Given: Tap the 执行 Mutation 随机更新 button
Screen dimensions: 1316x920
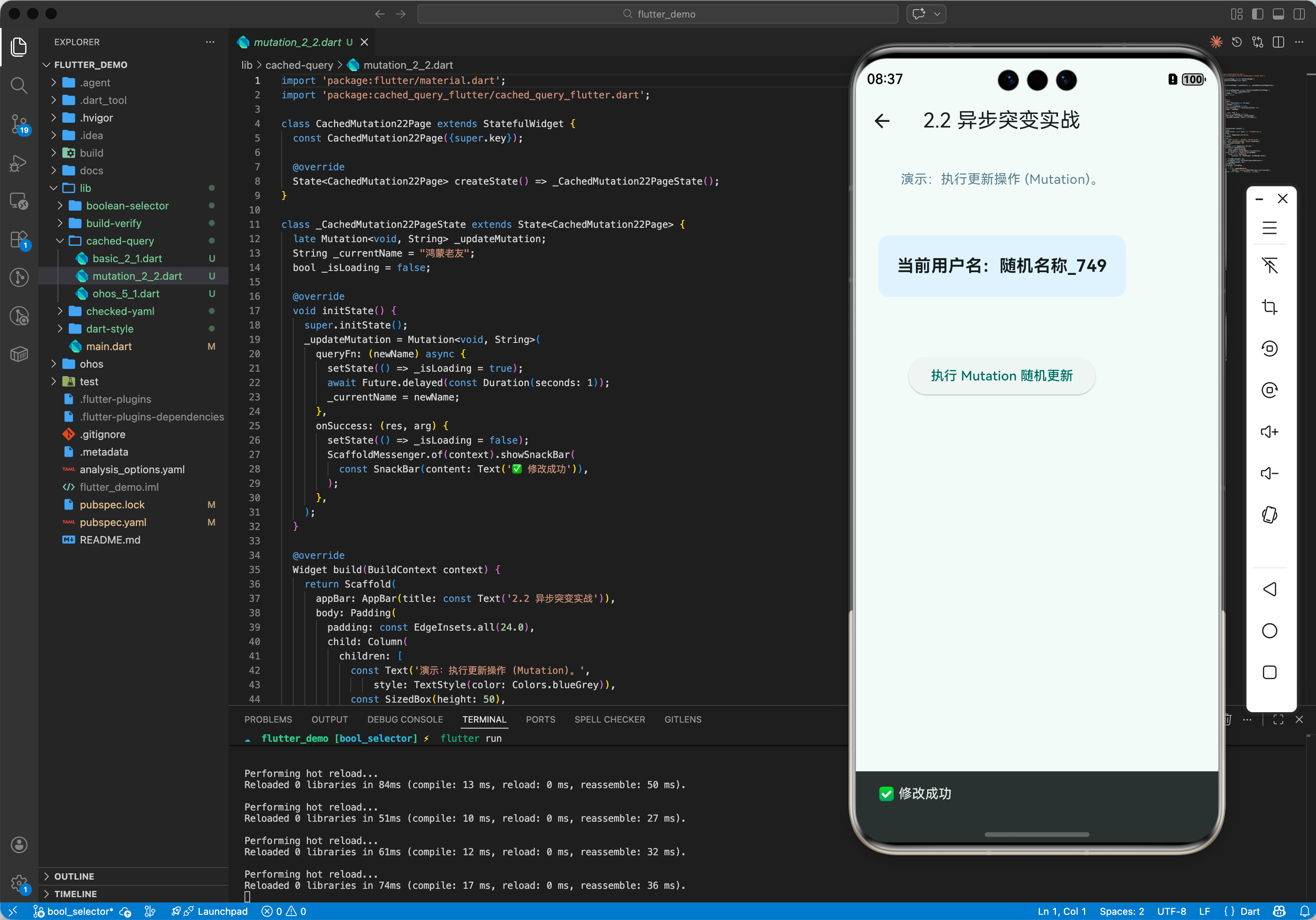Looking at the screenshot, I should pyautogui.click(x=1001, y=376).
